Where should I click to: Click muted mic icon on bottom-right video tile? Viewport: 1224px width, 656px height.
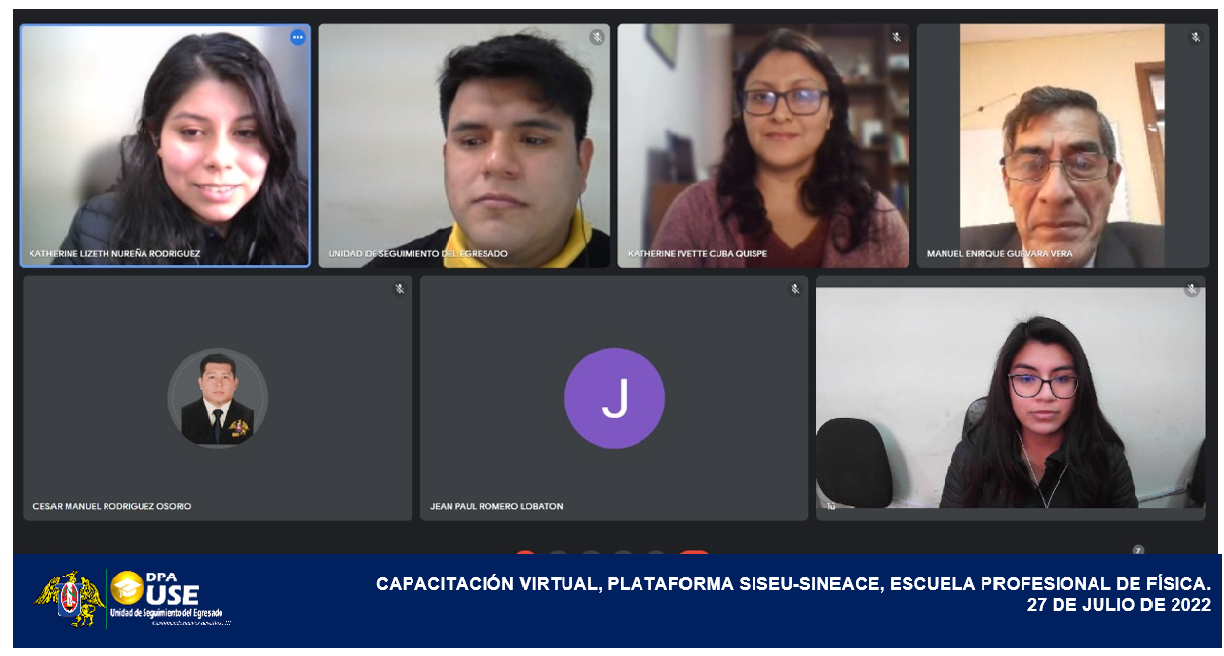pos(1191,290)
